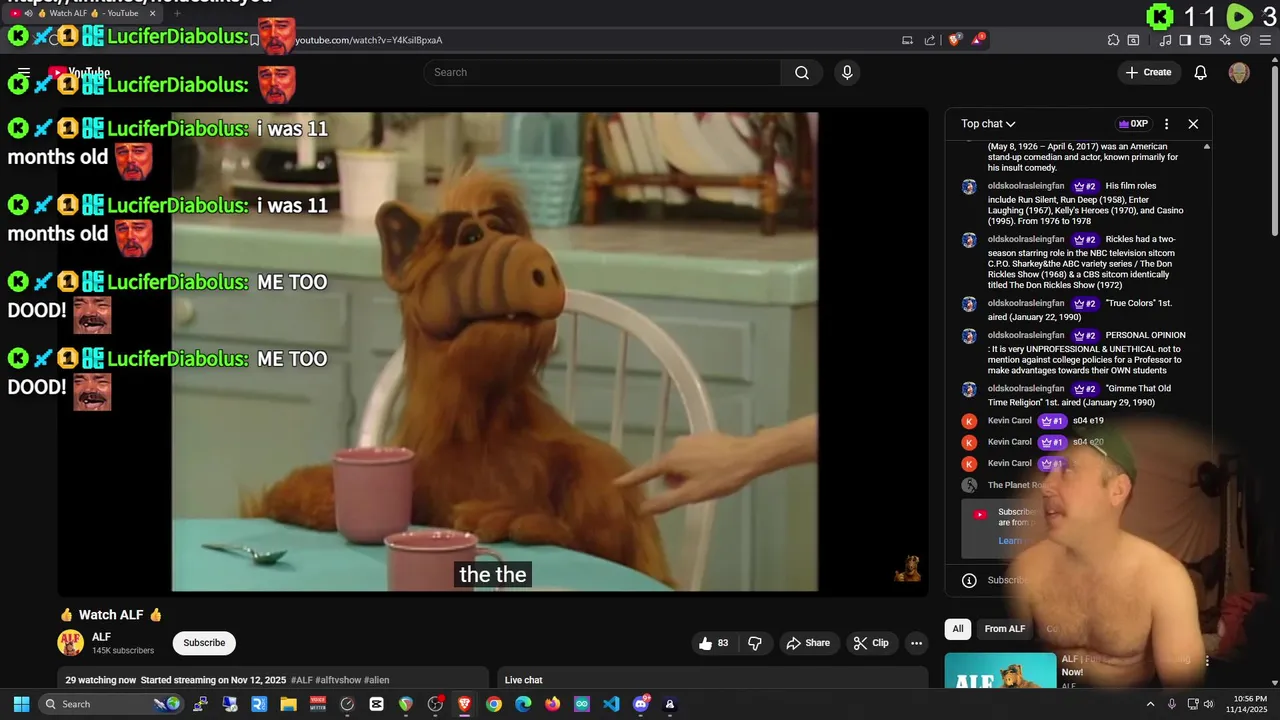Open the Brave hamburger main menu
This screenshot has height=720, width=1280.
(x=1265, y=40)
